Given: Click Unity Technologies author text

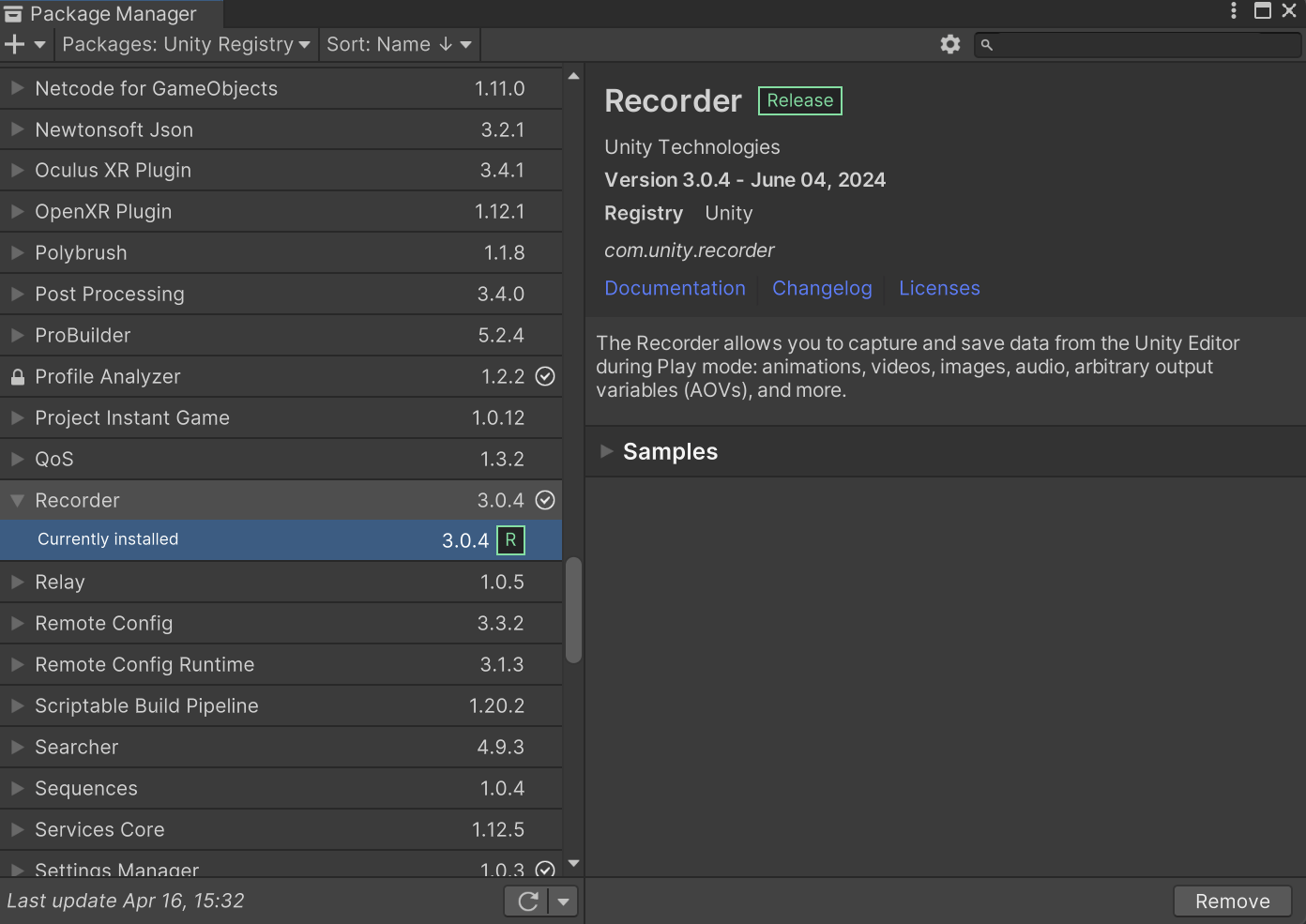Looking at the screenshot, I should pos(692,147).
